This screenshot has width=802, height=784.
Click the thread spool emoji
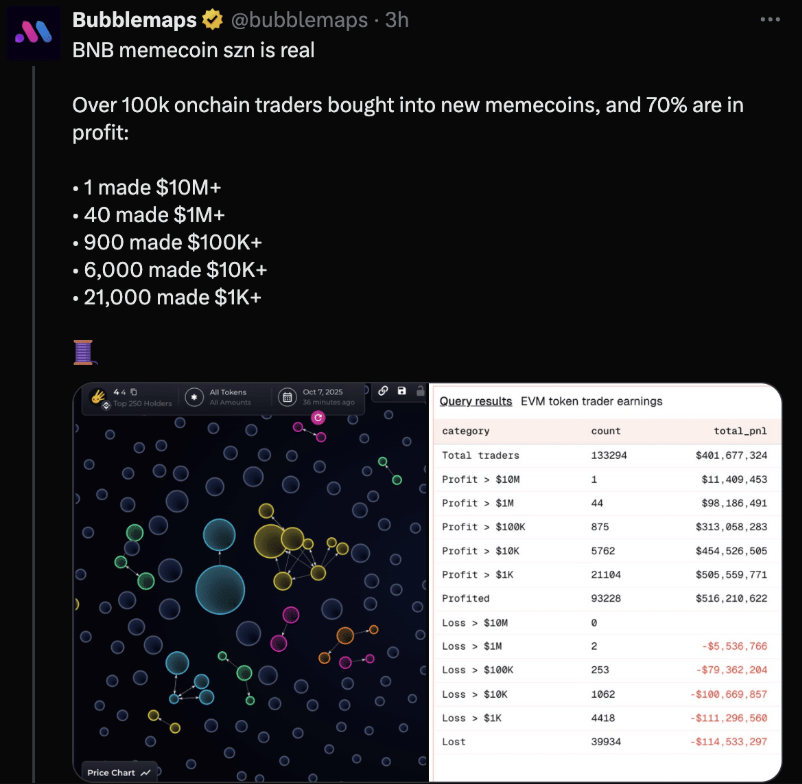coord(83,352)
